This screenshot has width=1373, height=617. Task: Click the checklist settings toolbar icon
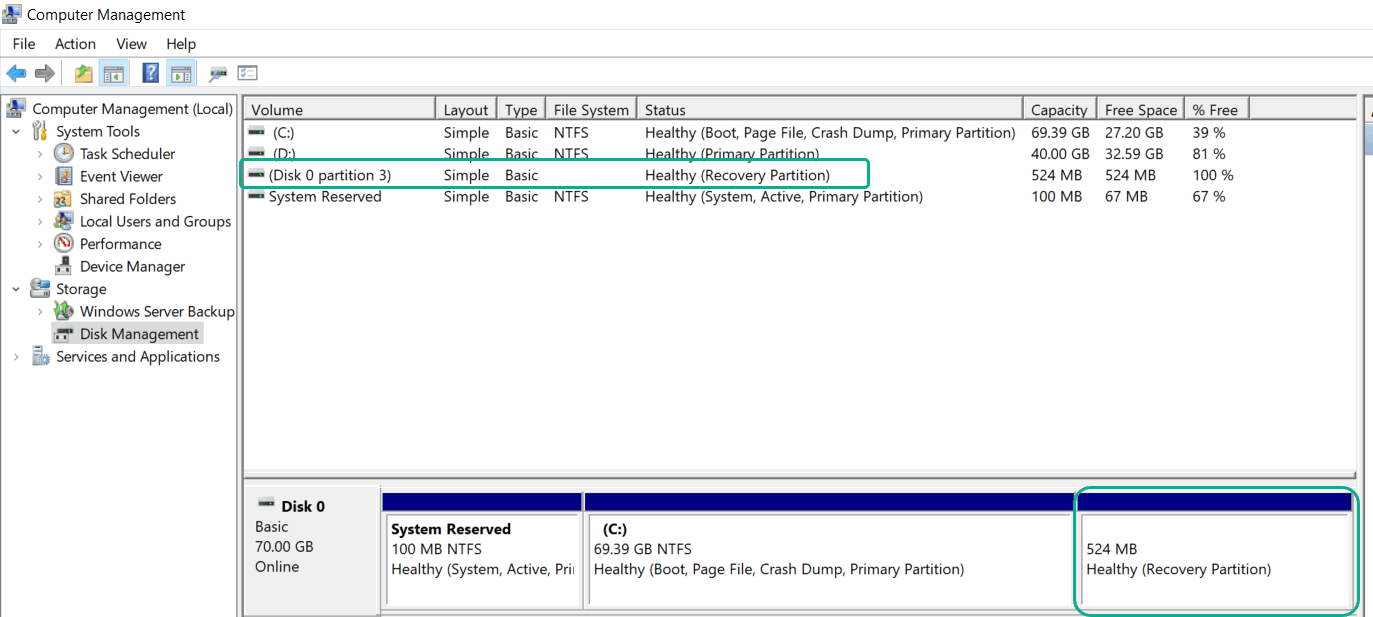click(x=247, y=73)
